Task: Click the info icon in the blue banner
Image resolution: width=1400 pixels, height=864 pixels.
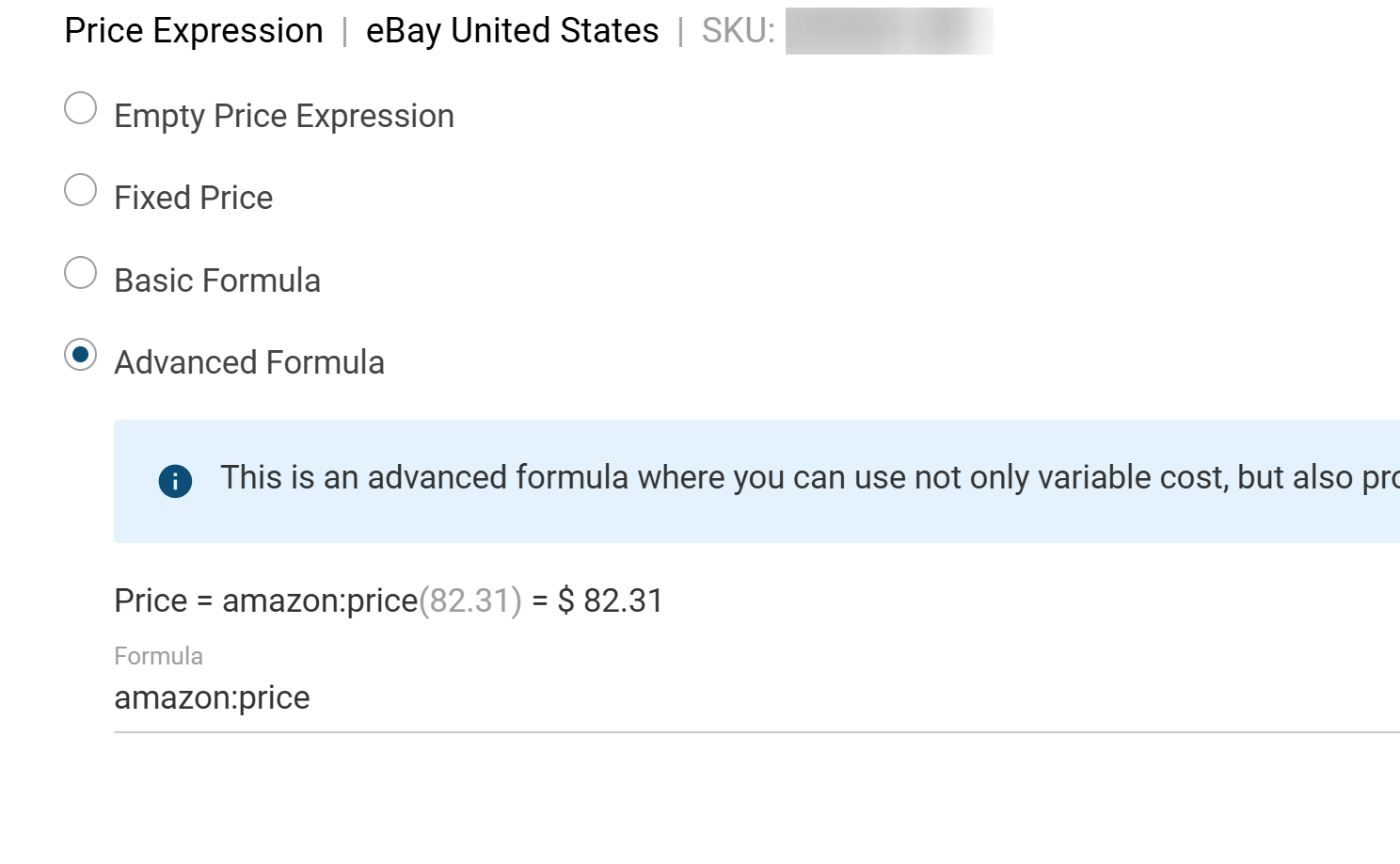Action: point(174,481)
